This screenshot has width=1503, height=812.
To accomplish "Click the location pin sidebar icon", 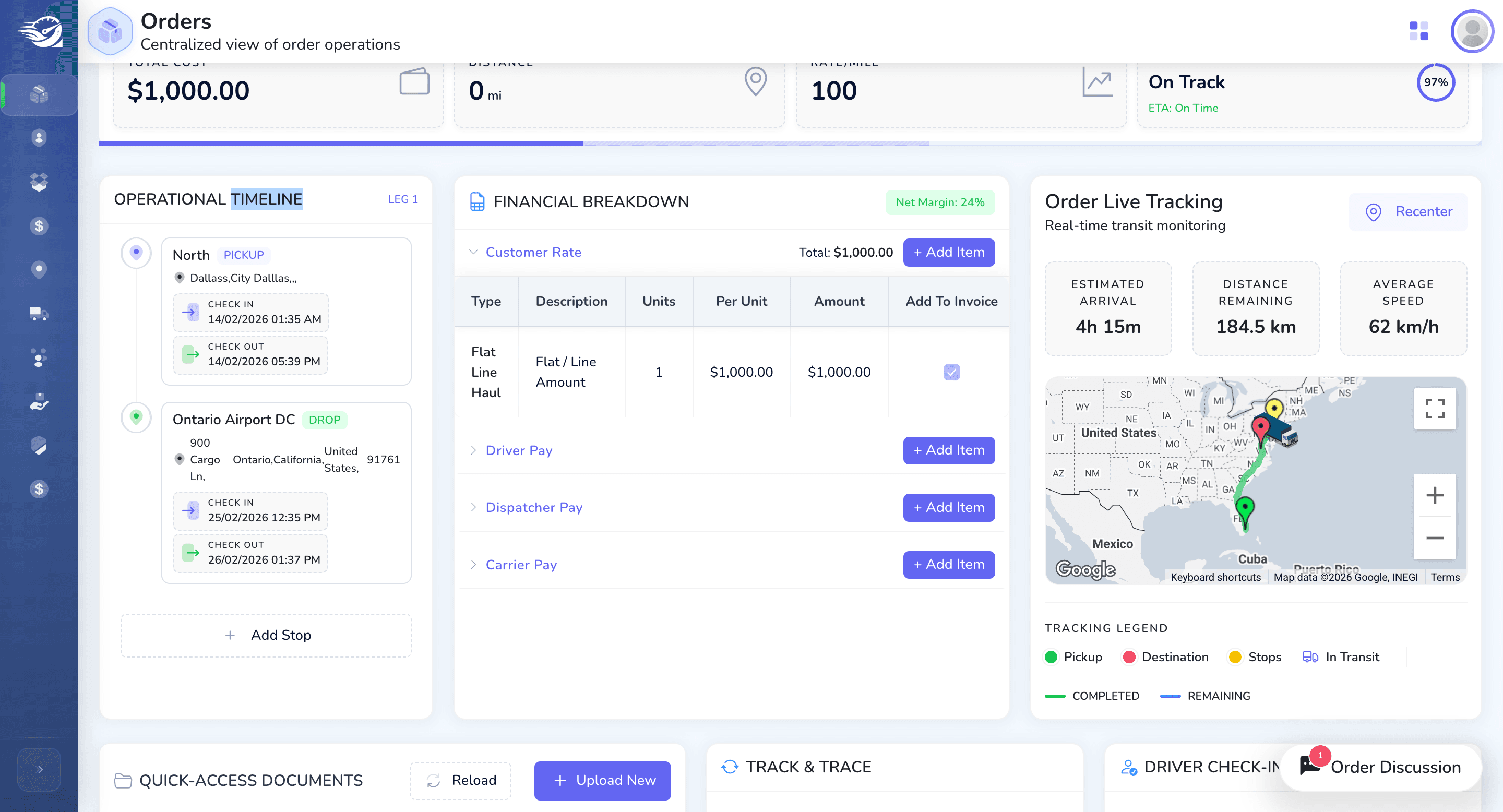I will point(39,269).
